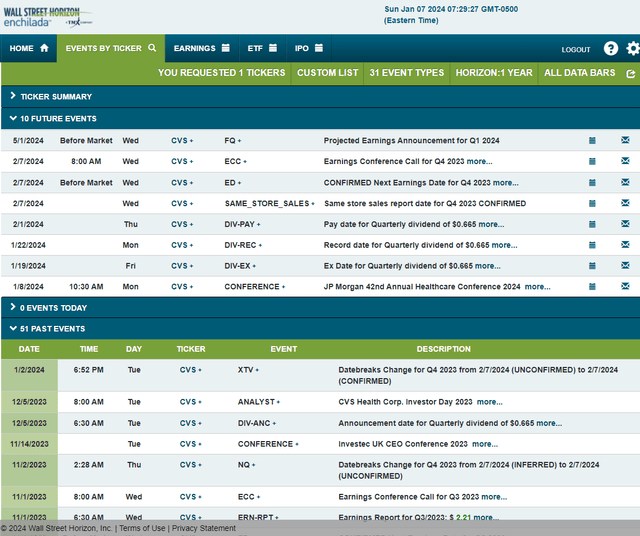The image size is (640, 536).
Task: Add the 5/1/2024 FQ event to calendar
Action: (592, 140)
